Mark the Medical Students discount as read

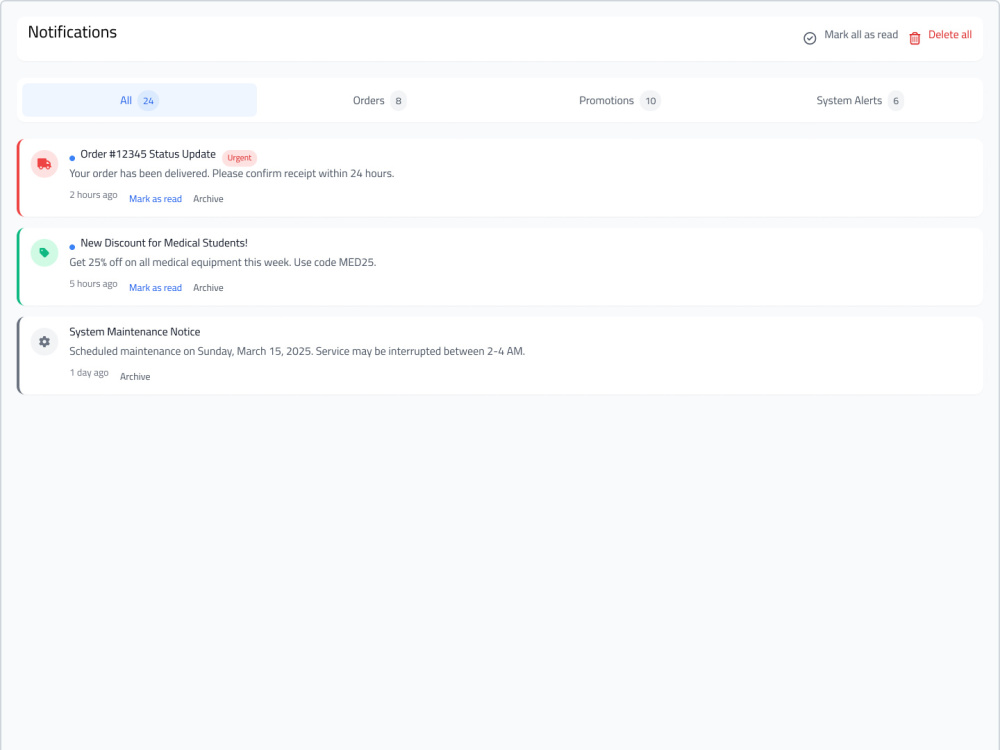pos(155,288)
